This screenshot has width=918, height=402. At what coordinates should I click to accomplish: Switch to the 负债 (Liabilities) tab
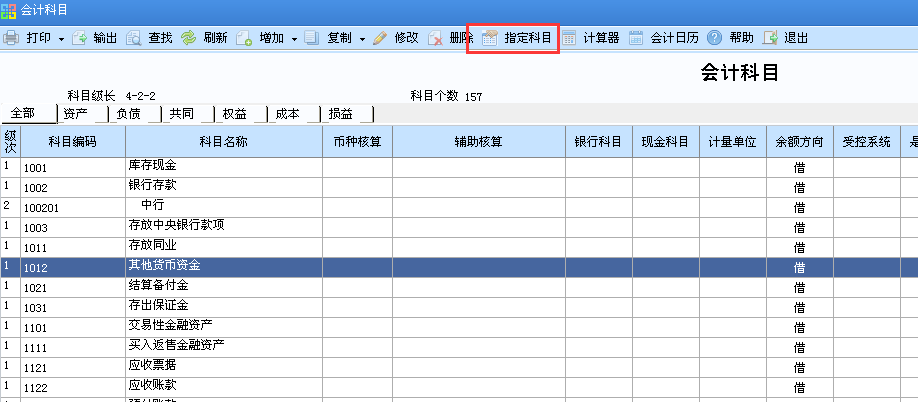click(129, 114)
